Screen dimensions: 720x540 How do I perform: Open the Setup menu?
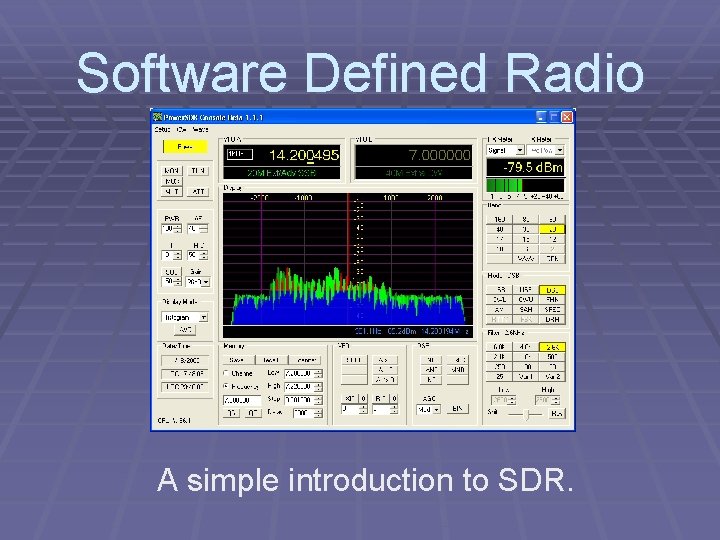point(162,130)
